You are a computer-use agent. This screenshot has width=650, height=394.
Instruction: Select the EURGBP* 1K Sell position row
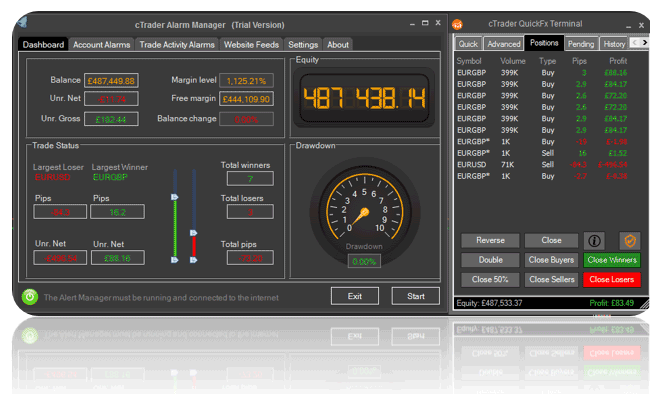543,153
